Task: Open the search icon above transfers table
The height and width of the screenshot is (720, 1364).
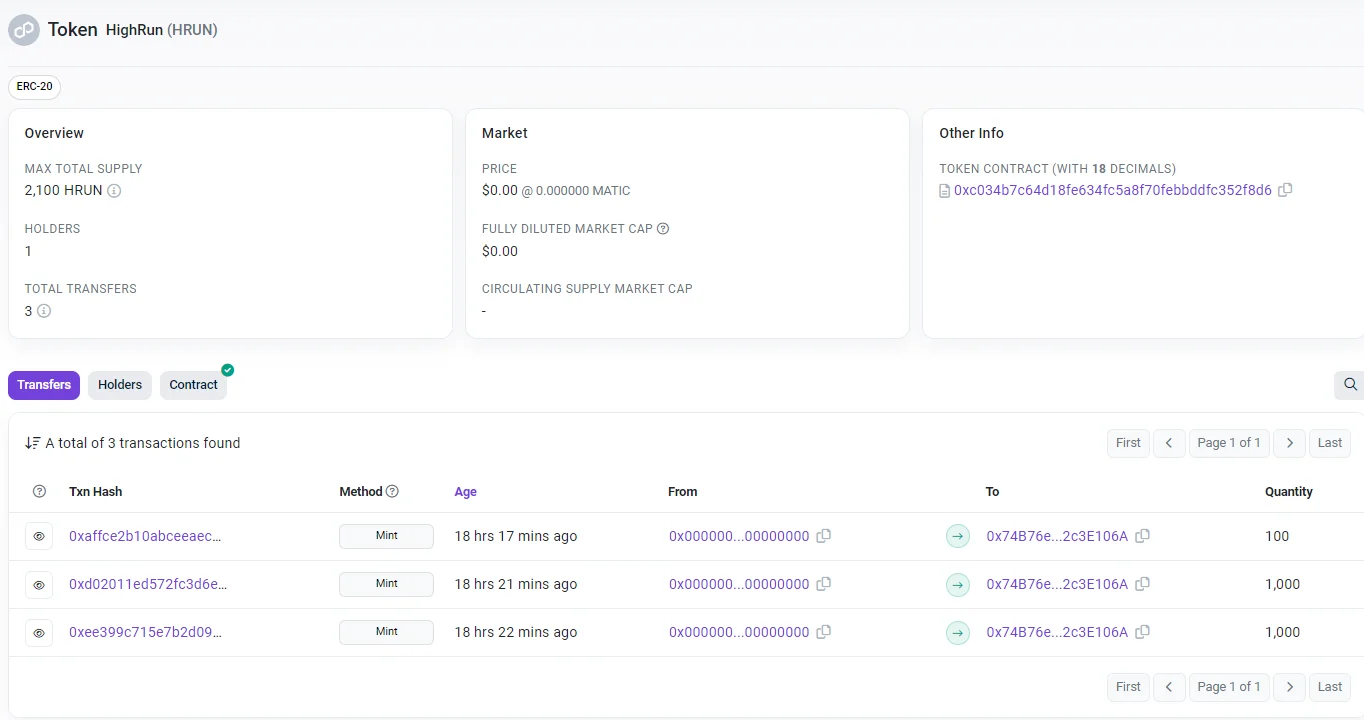Action: click(x=1350, y=385)
